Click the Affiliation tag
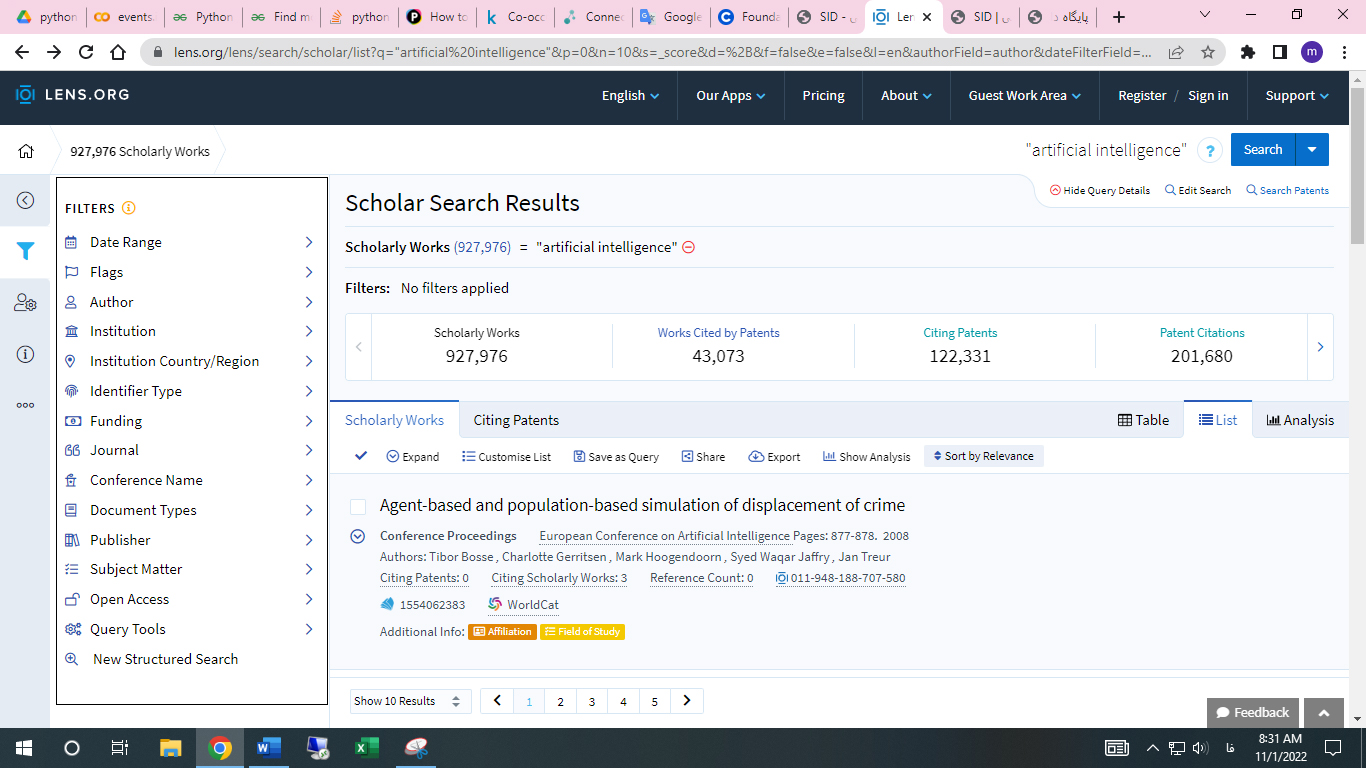1366x768 pixels. point(502,632)
